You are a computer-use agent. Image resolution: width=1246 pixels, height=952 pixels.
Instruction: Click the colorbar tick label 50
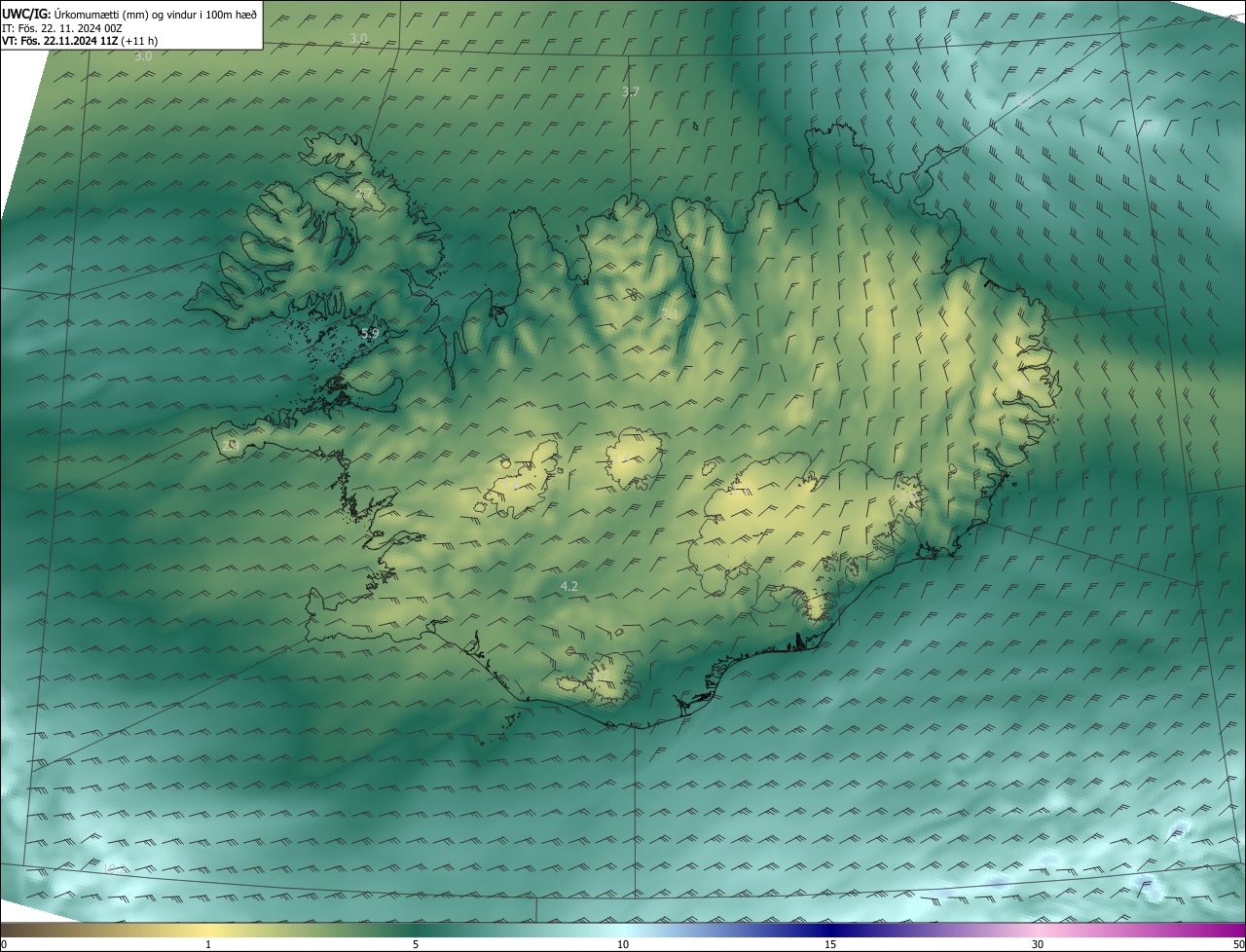(x=1238, y=944)
